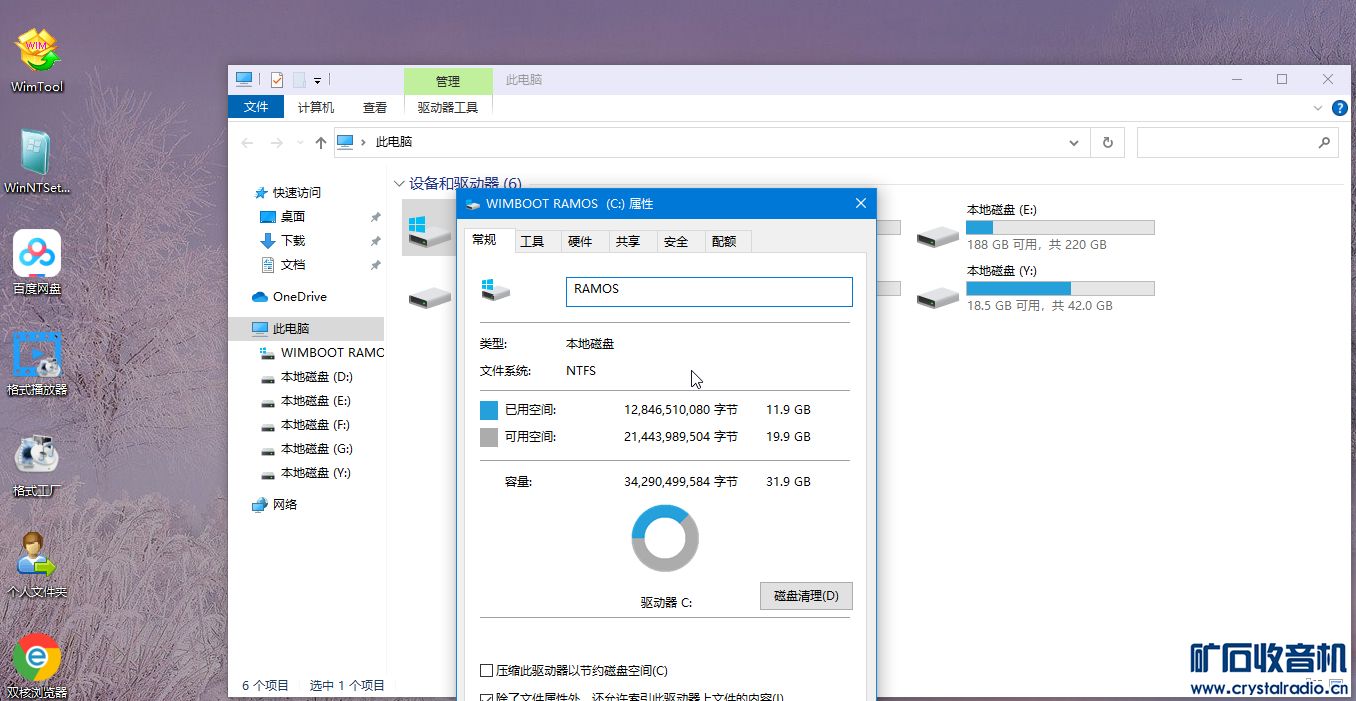Open 本地磁盘 (F:) in sidebar
This screenshot has height=701, width=1356.
(x=316, y=425)
